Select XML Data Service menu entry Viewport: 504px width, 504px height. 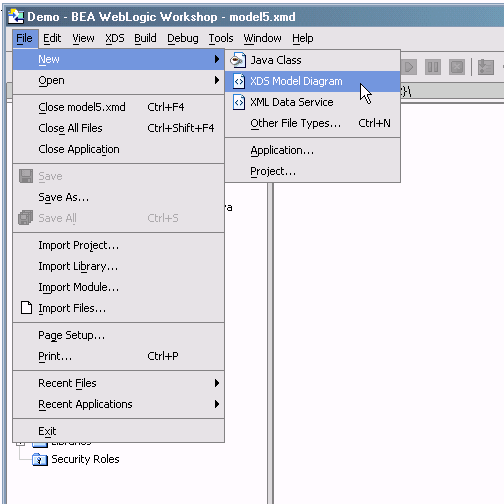[313, 102]
